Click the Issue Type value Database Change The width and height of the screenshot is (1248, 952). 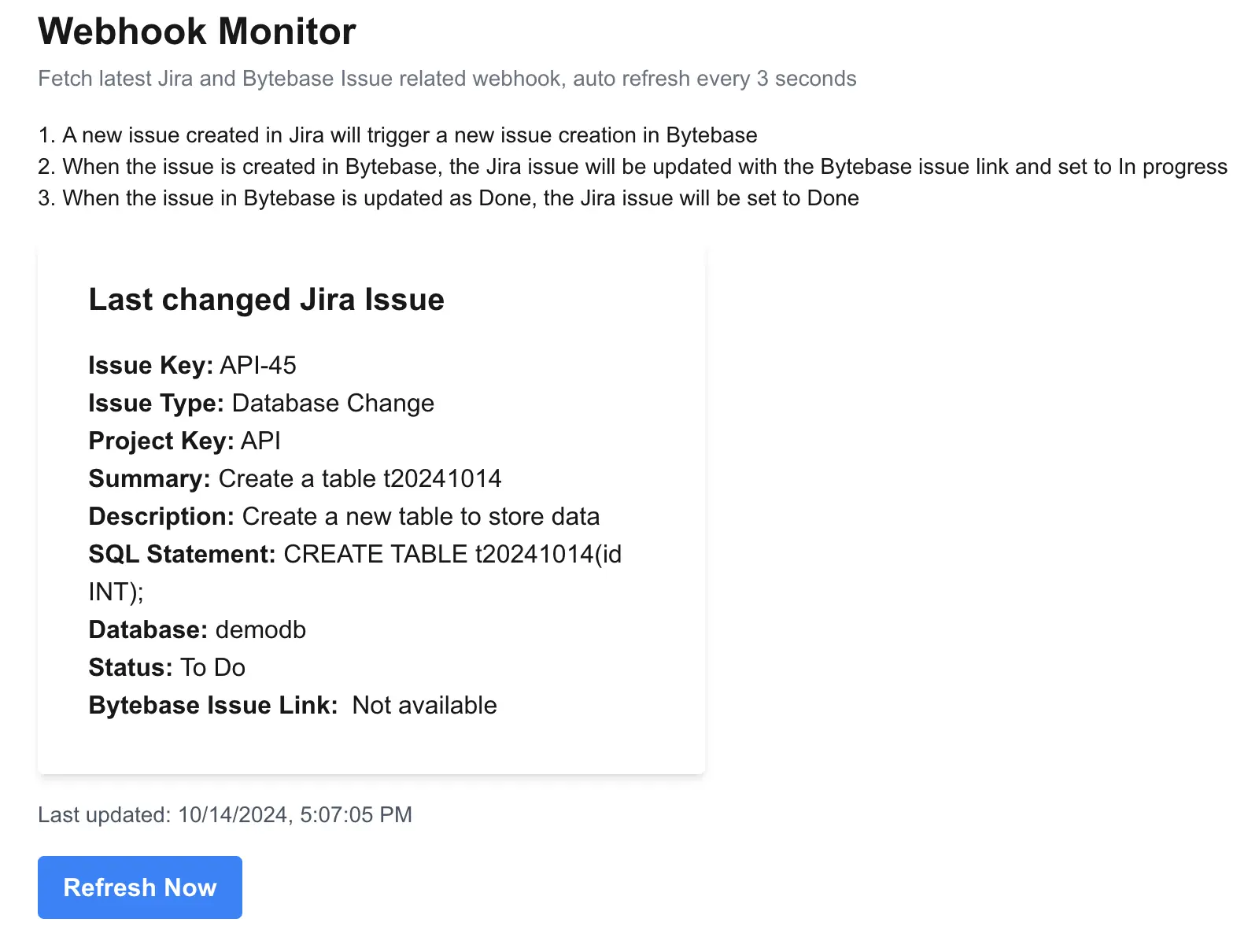click(x=333, y=403)
